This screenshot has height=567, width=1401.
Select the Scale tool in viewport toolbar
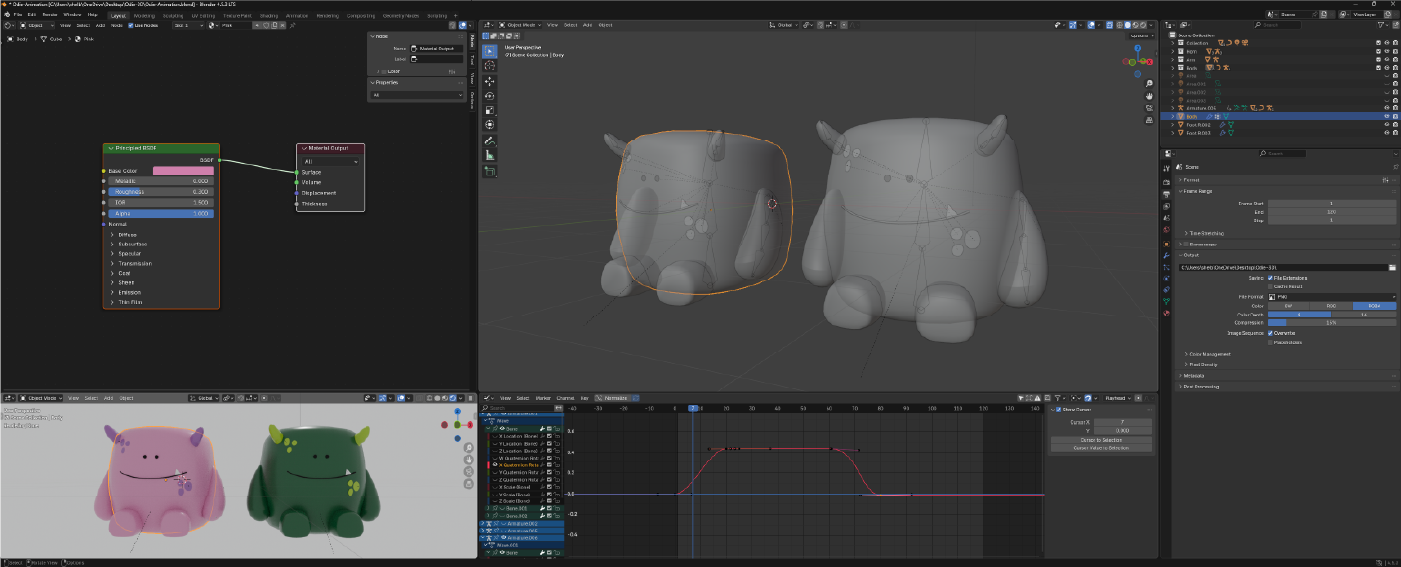click(x=490, y=110)
